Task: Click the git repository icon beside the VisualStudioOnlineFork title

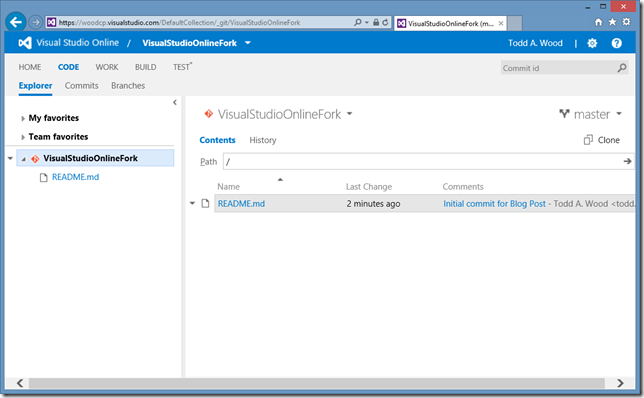Action: coord(209,114)
